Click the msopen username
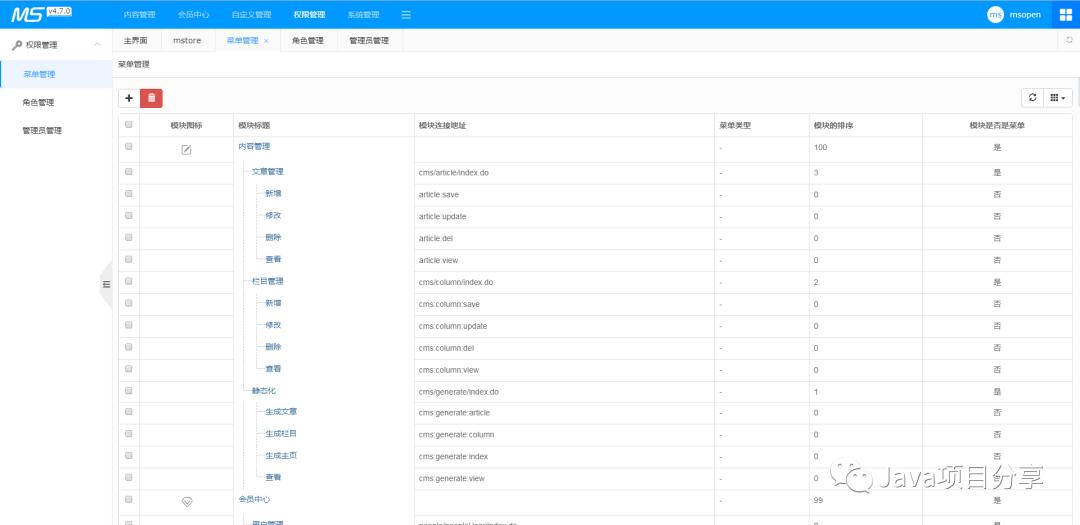This screenshot has width=1080, height=525. pyautogui.click(x=1025, y=14)
